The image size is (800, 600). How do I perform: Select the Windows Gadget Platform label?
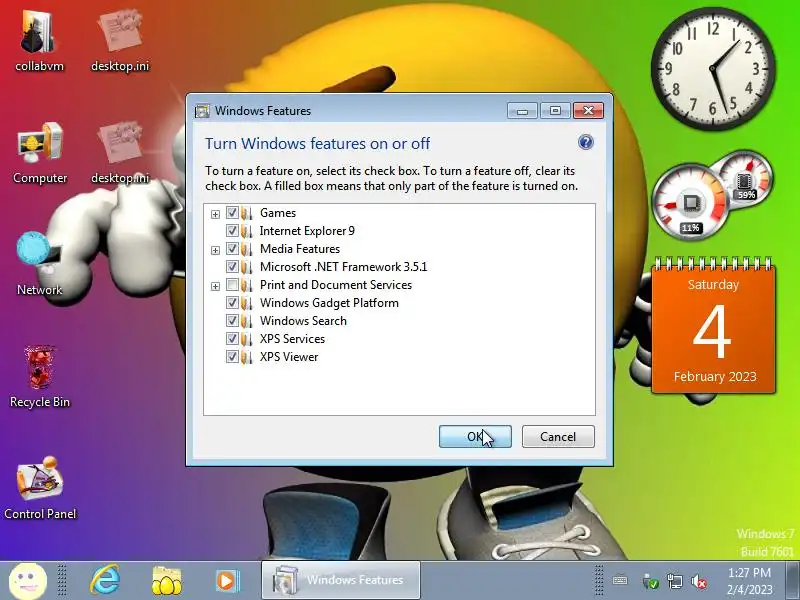(329, 303)
